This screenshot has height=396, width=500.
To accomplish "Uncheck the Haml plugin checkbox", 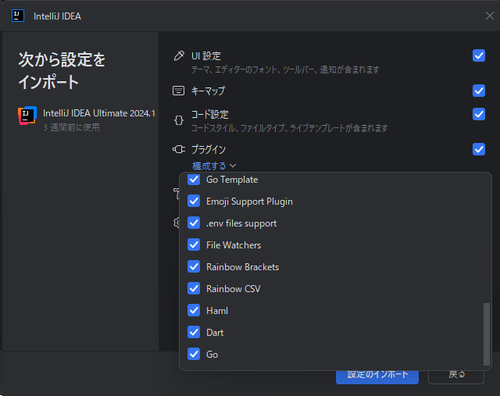I will pos(194,310).
